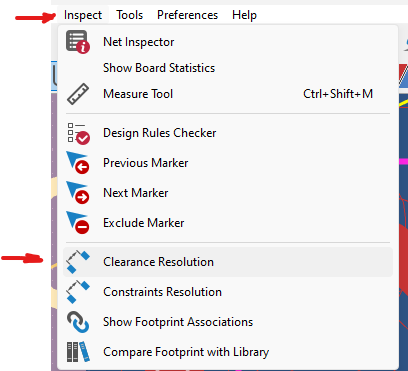This screenshot has width=408, height=371.
Task: Open the Inspect menu
Action: tap(83, 15)
